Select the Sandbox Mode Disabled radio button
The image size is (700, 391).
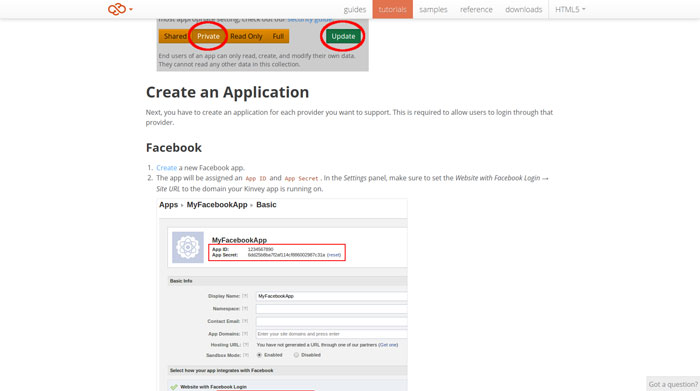click(296, 355)
